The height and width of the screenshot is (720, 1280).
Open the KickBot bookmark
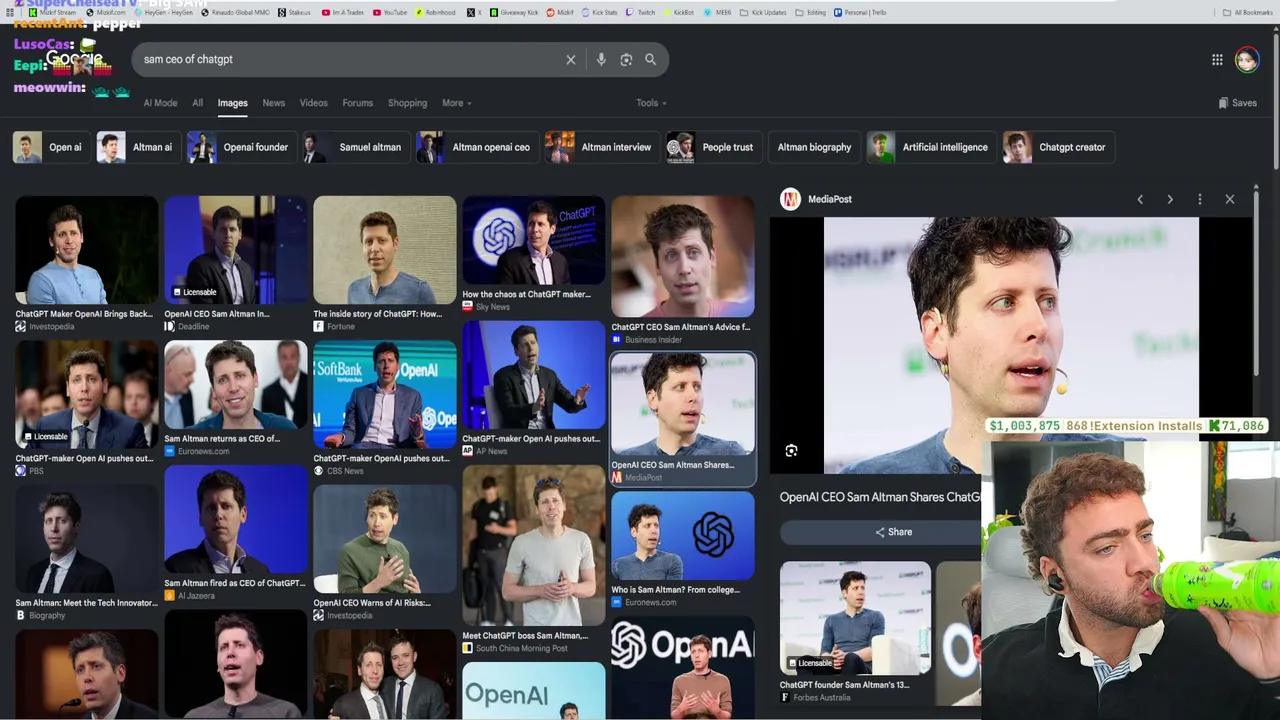pos(678,13)
